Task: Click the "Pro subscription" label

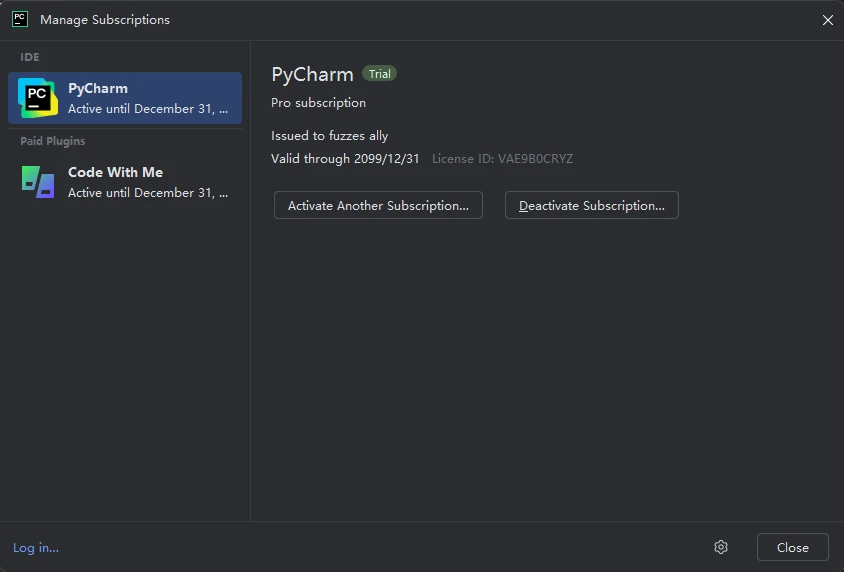Action: 318,103
